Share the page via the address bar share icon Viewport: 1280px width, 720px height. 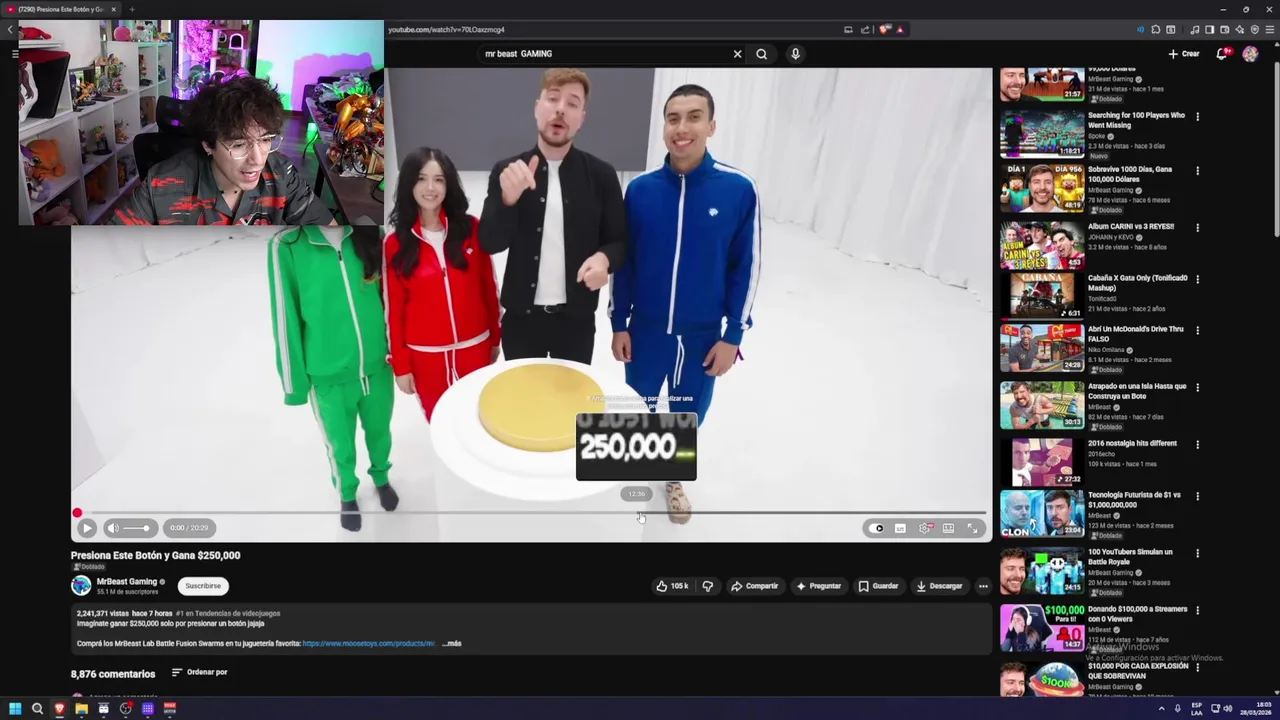(865, 30)
